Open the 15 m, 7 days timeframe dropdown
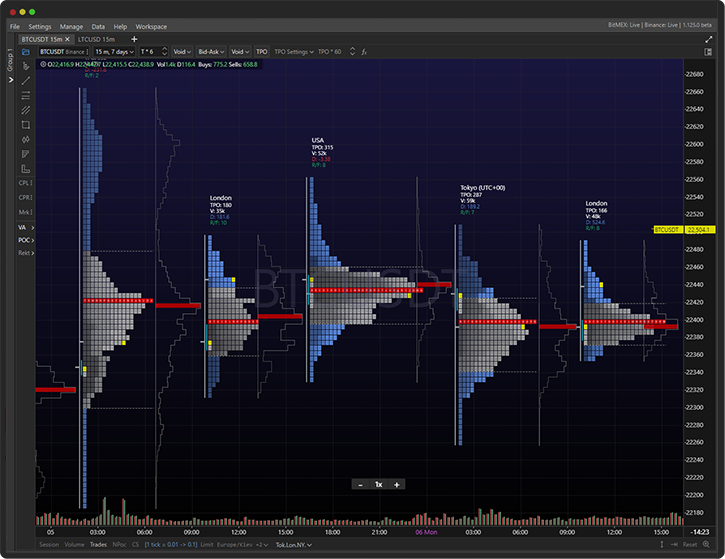725x559 pixels. tap(115, 52)
